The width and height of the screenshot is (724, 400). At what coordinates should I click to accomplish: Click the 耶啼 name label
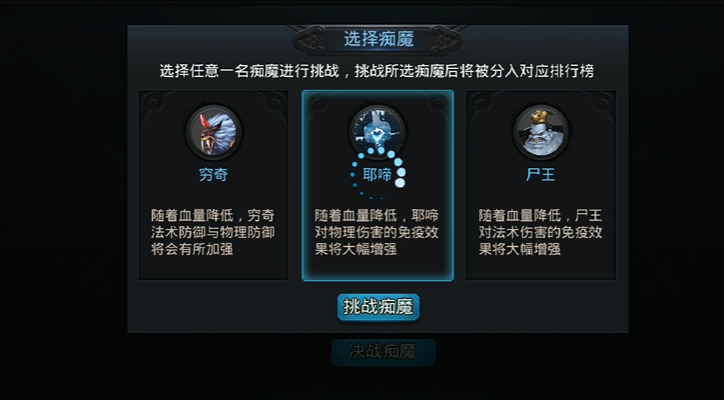(377, 175)
